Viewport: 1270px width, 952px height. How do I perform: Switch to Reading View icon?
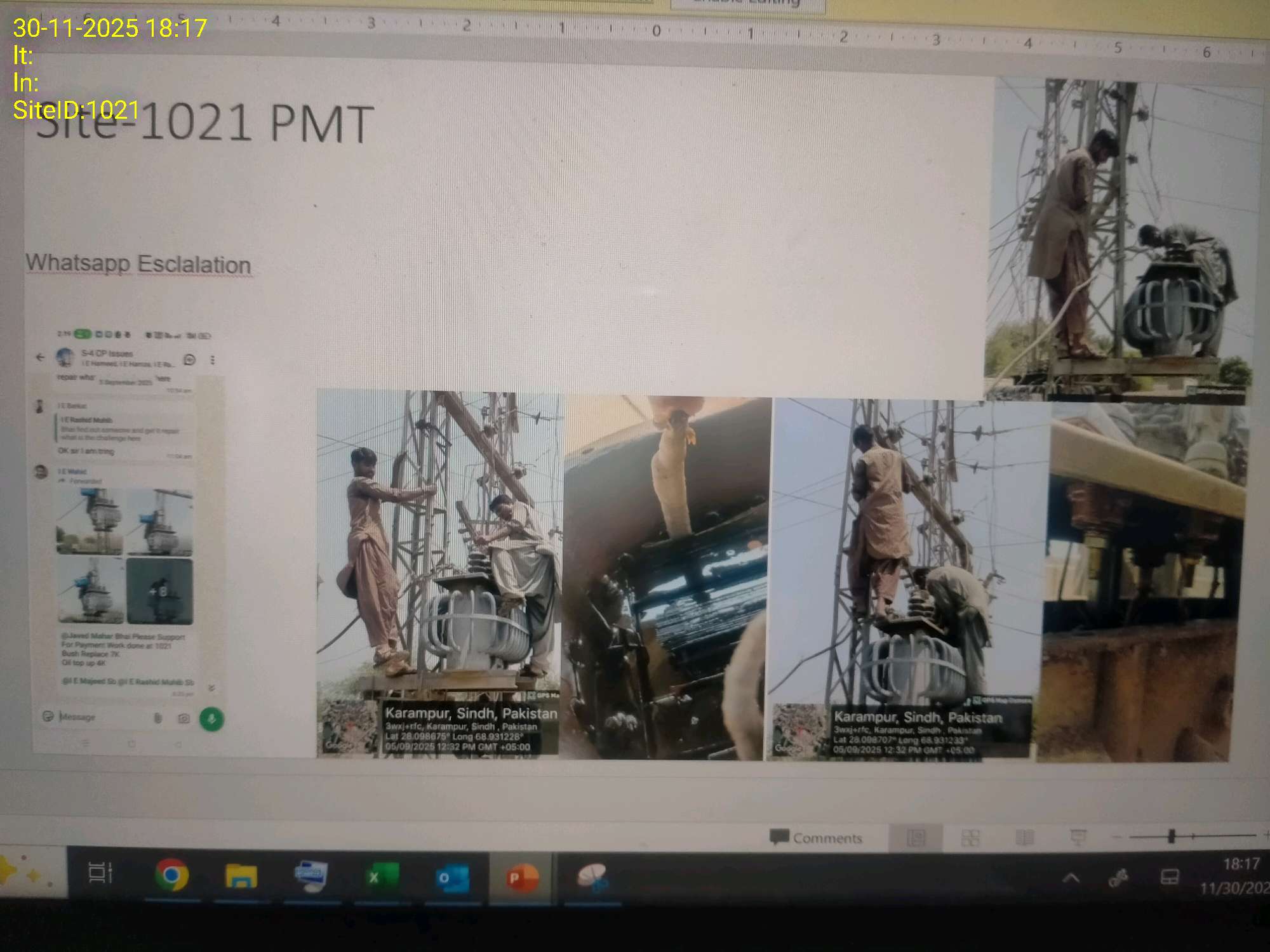[1024, 838]
